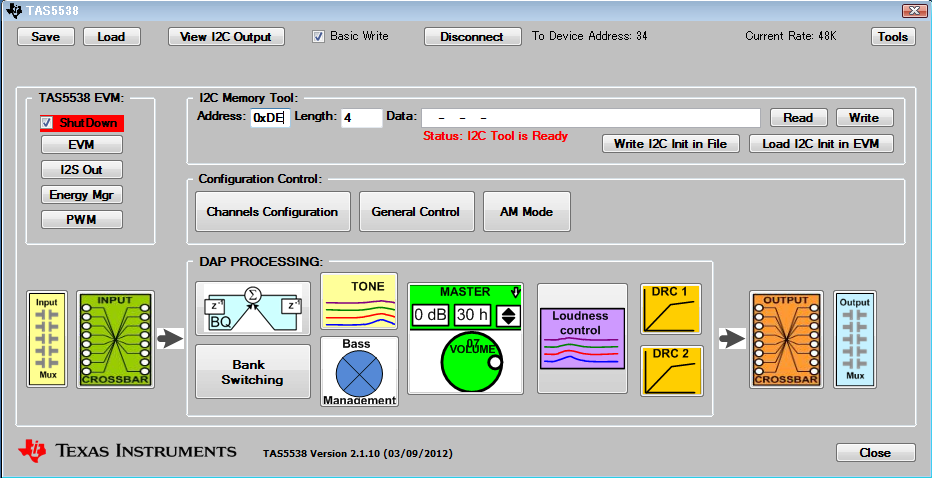Click the I2C Length input field
The height and width of the screenshot is (478, 932).
pyautogui.click(x=361, y=118)
